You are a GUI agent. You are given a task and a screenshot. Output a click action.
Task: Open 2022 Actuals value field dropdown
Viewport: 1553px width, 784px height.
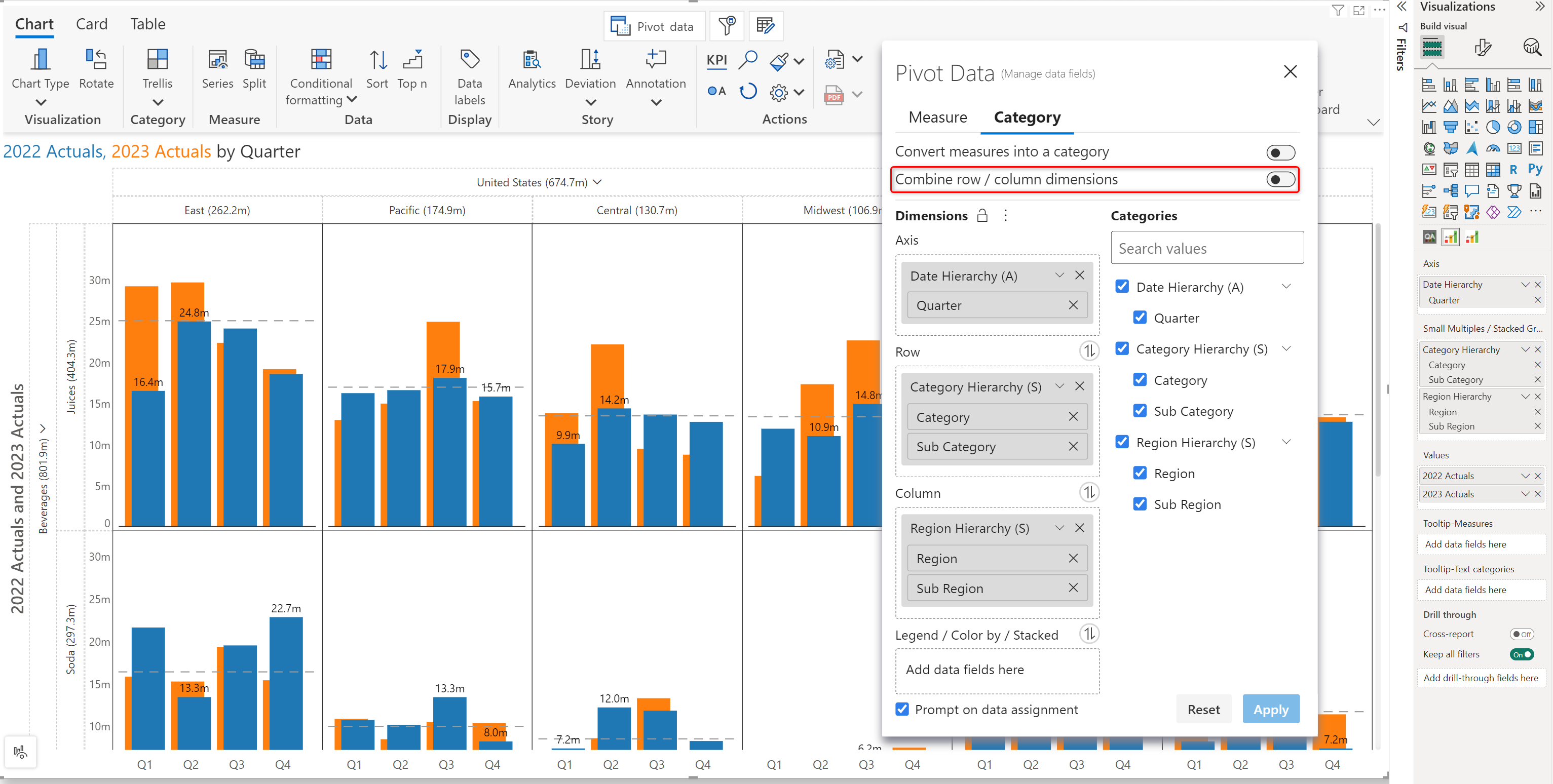coord(1525,476)
